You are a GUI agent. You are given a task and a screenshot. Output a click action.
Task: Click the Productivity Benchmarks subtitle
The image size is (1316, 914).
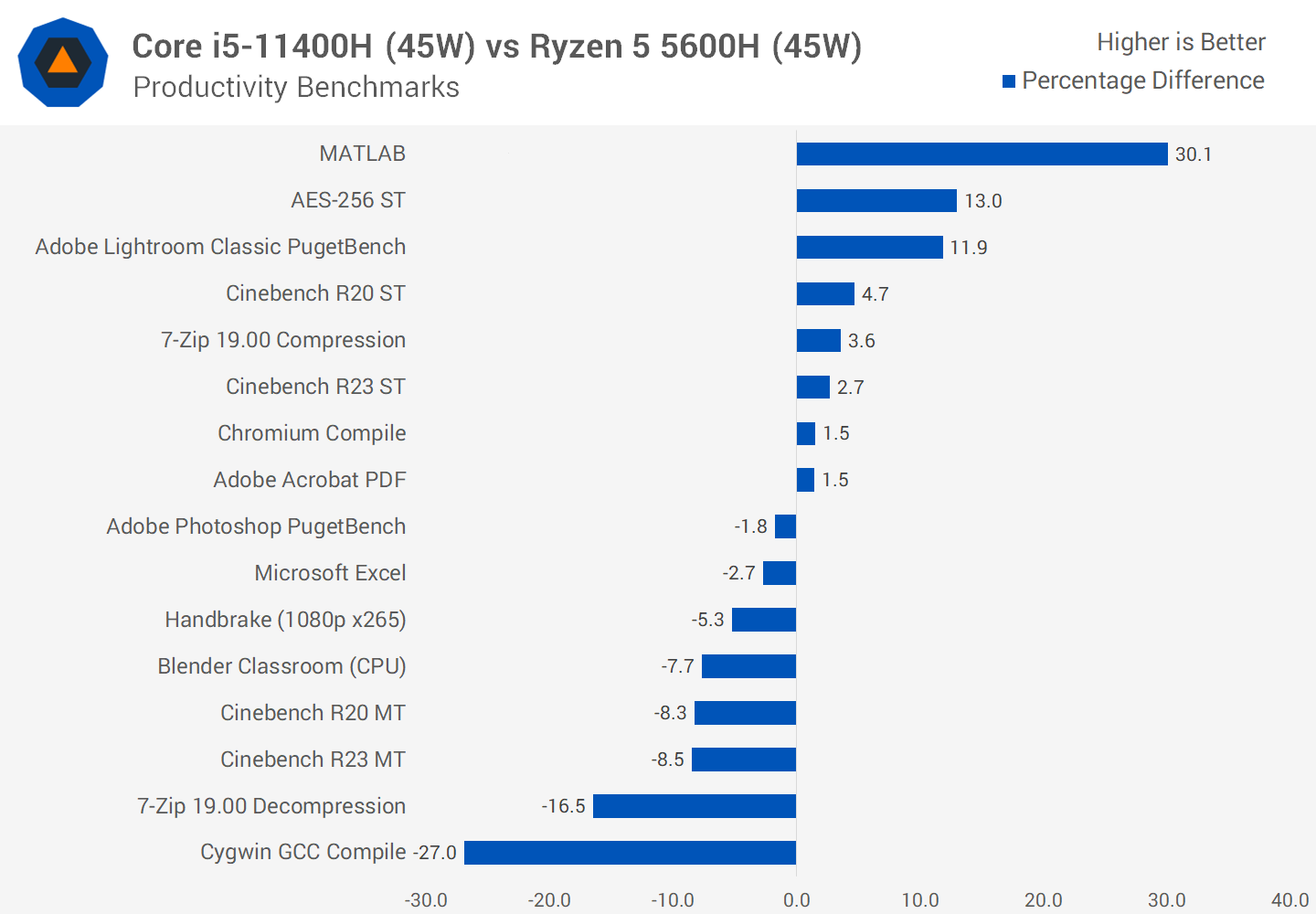296,88
